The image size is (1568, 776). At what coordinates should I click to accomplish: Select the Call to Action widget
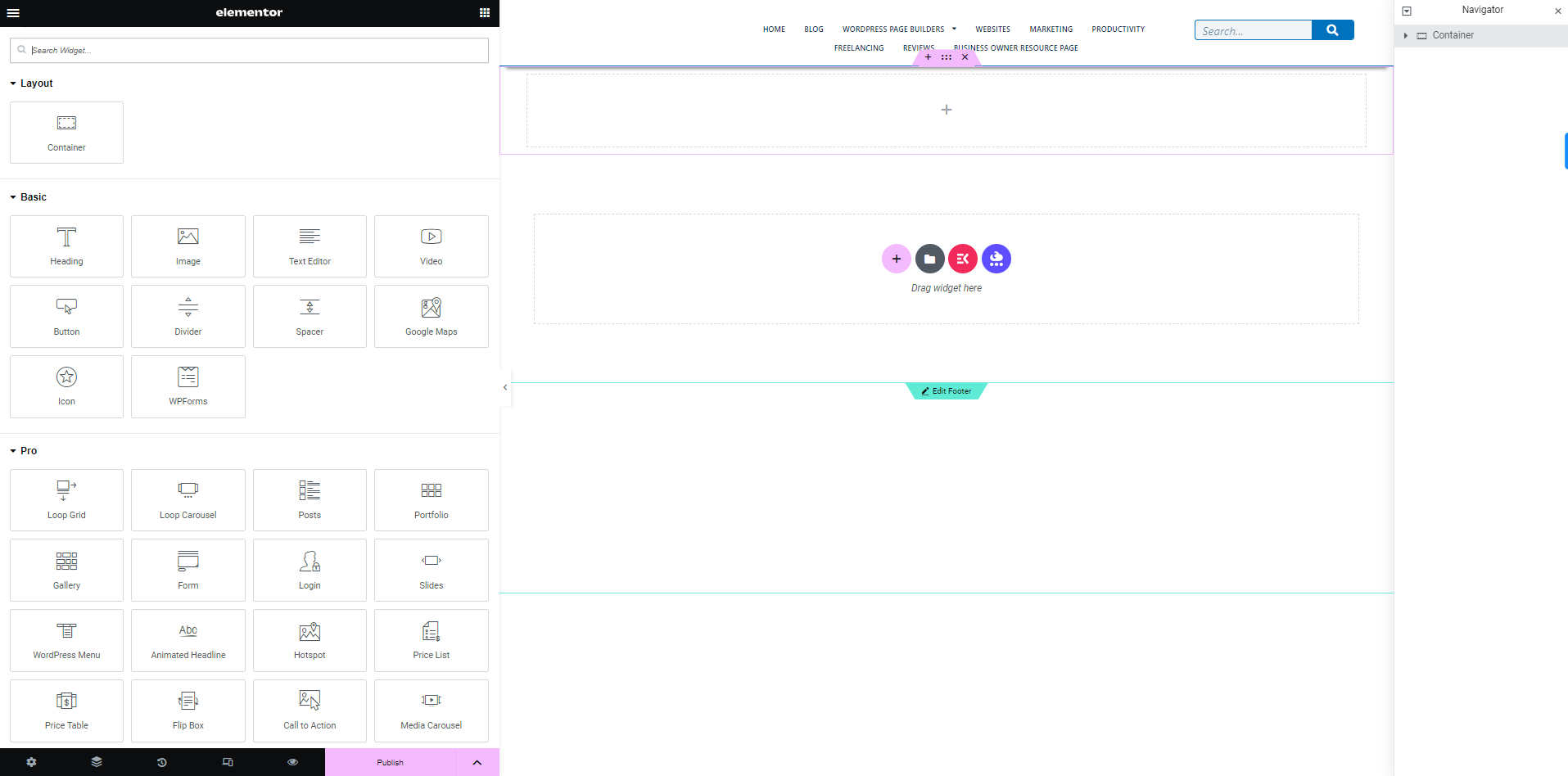pos(310,711)
